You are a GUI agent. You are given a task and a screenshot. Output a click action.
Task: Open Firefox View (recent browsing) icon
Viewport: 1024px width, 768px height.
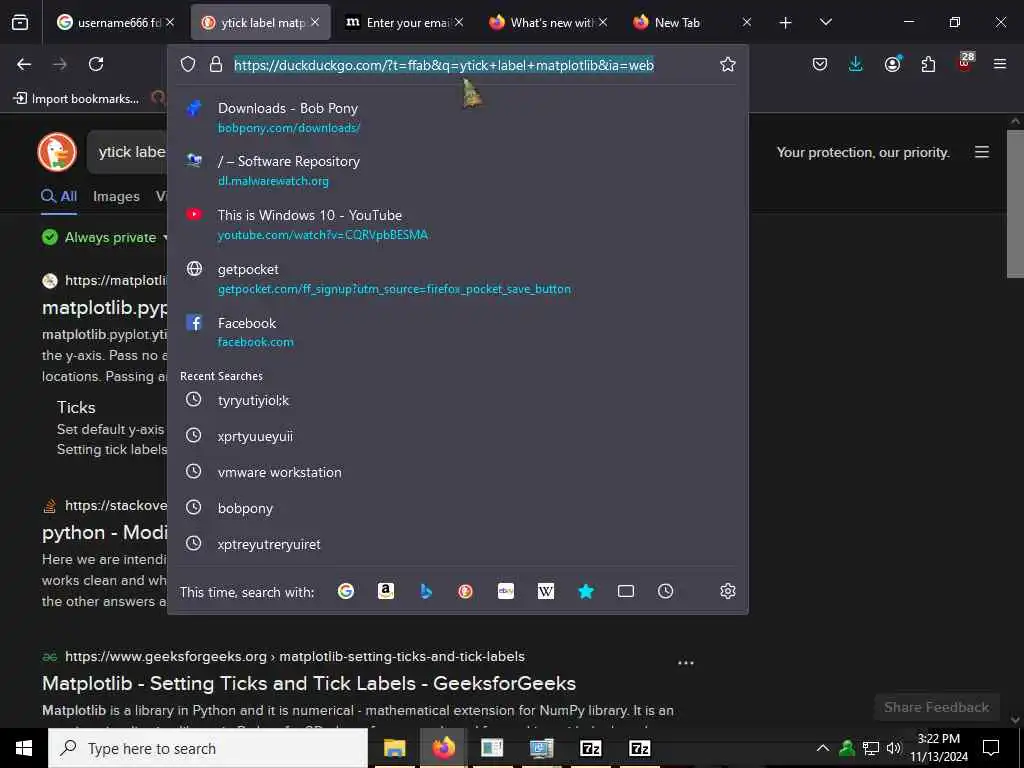pos(20,23)
